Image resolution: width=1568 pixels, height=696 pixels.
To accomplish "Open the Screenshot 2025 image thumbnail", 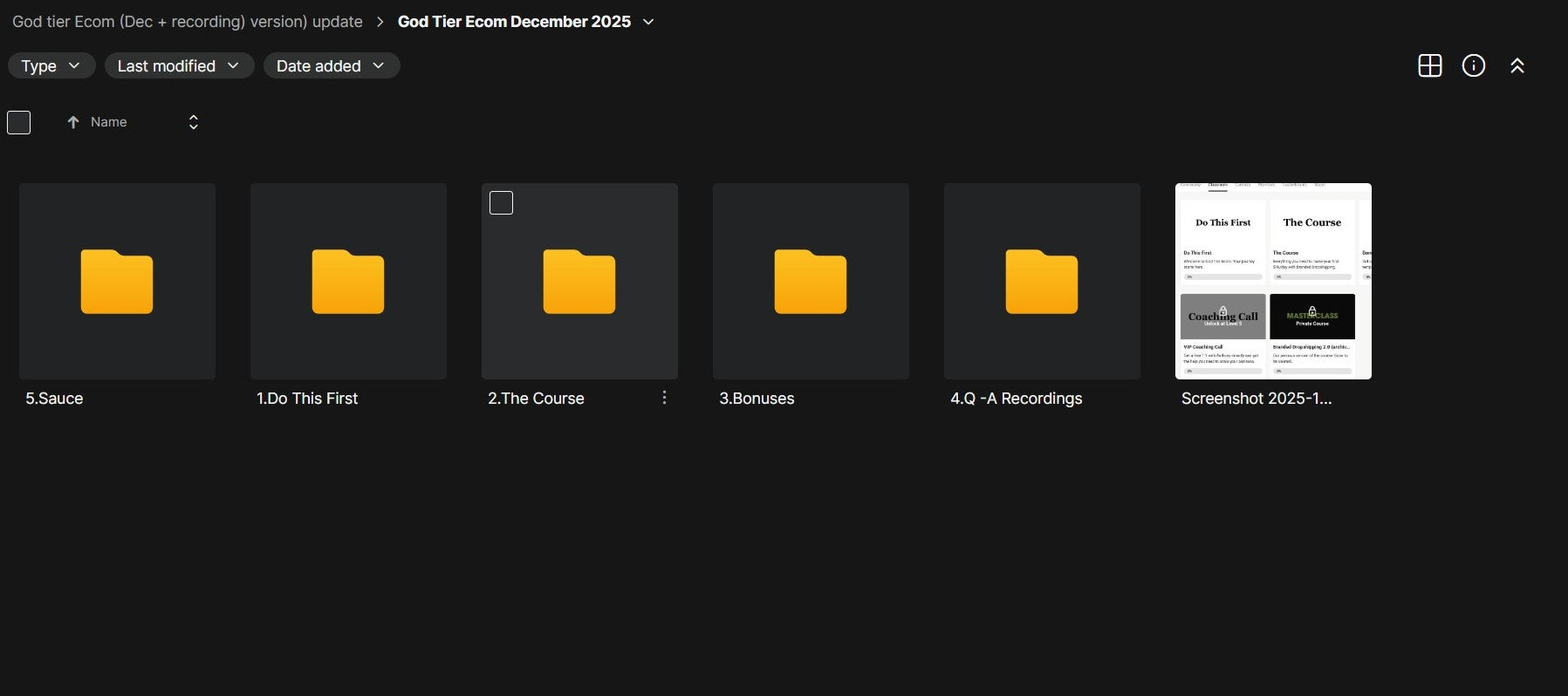I will [1273, 281].
